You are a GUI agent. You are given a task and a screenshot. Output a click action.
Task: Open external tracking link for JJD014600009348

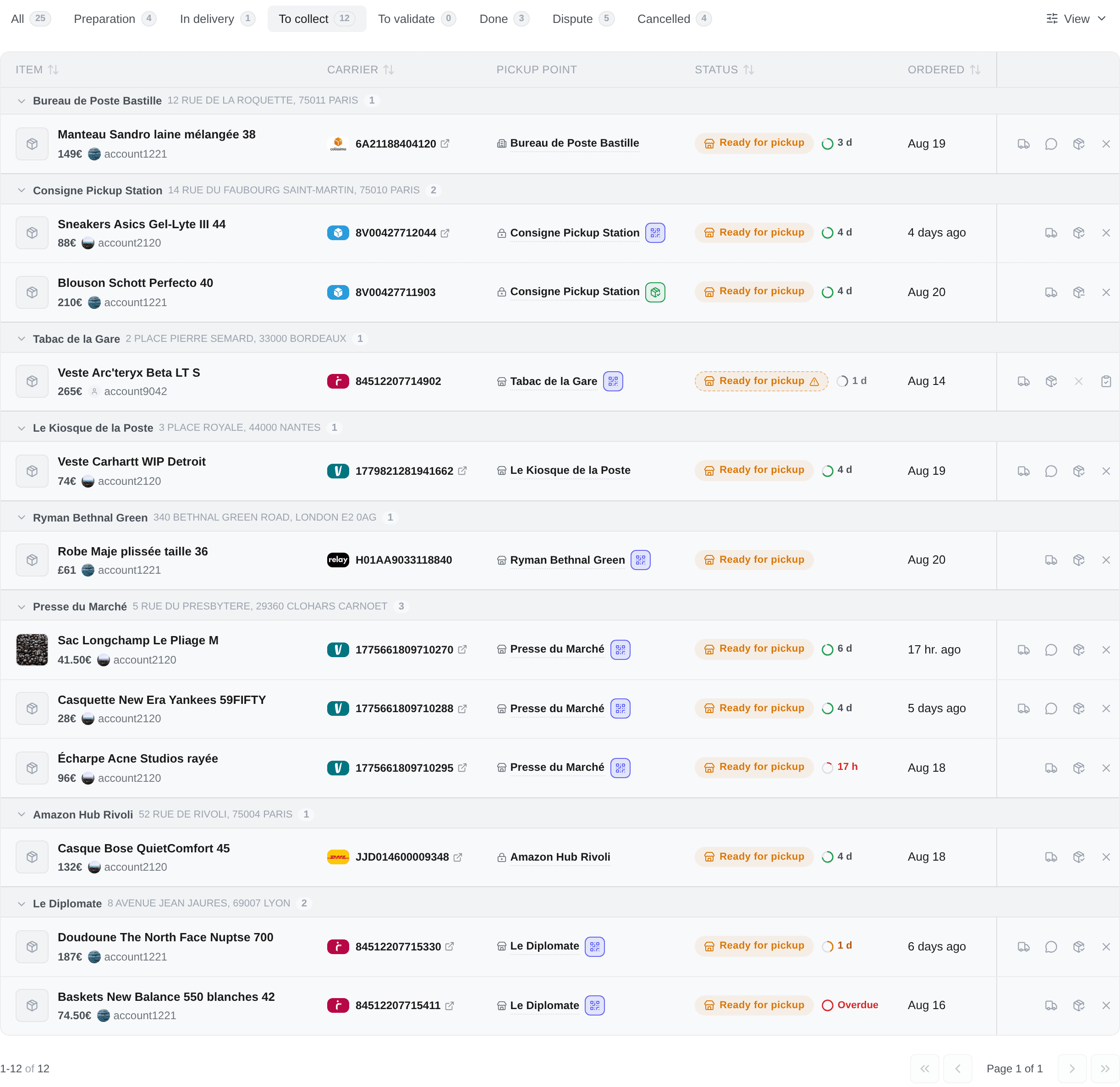(458, 857)
